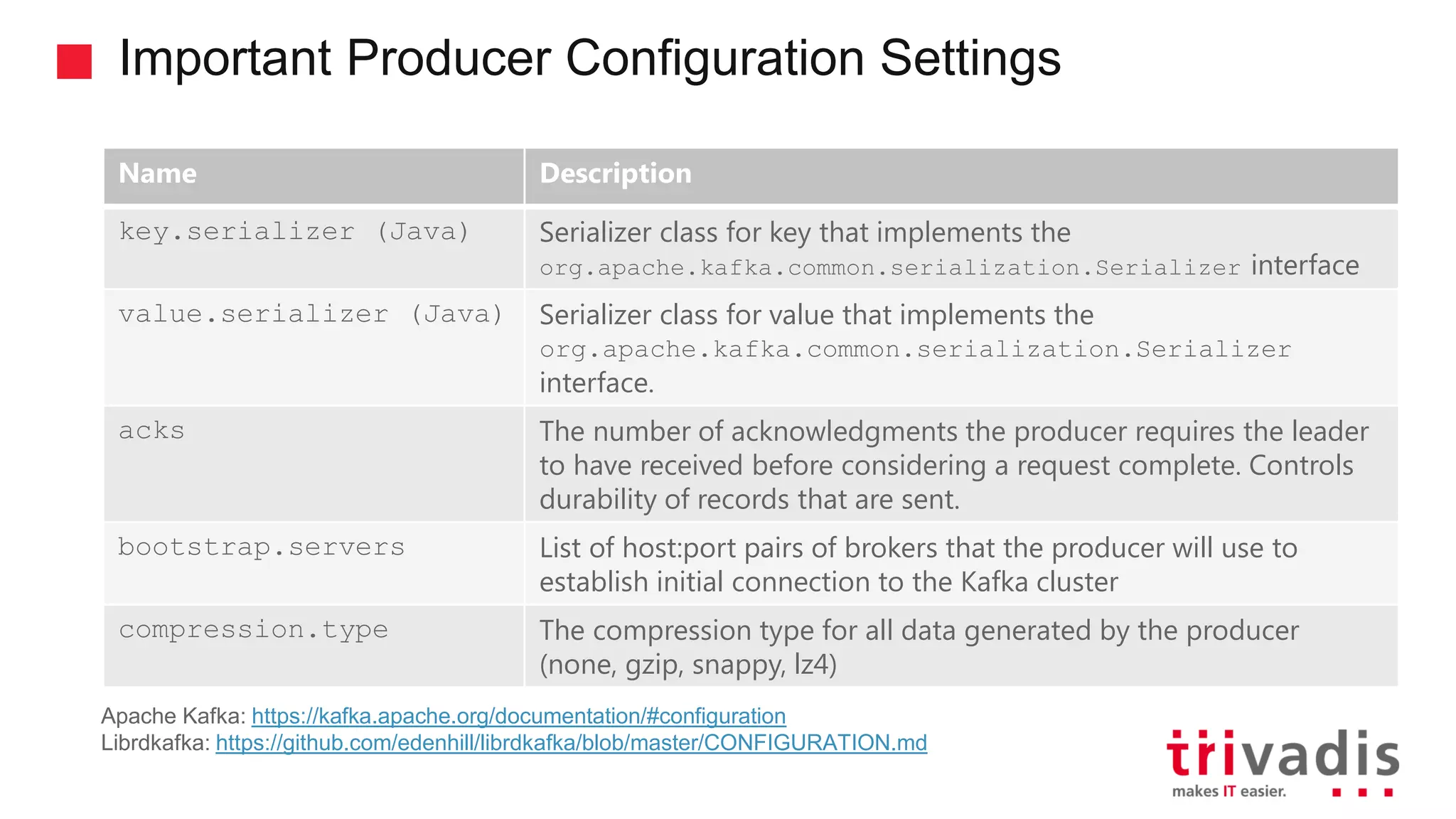The height and width of the screenshot is (819, 1456).
Task: Click the red square bullet beside the title
Action: pos(75,61)
